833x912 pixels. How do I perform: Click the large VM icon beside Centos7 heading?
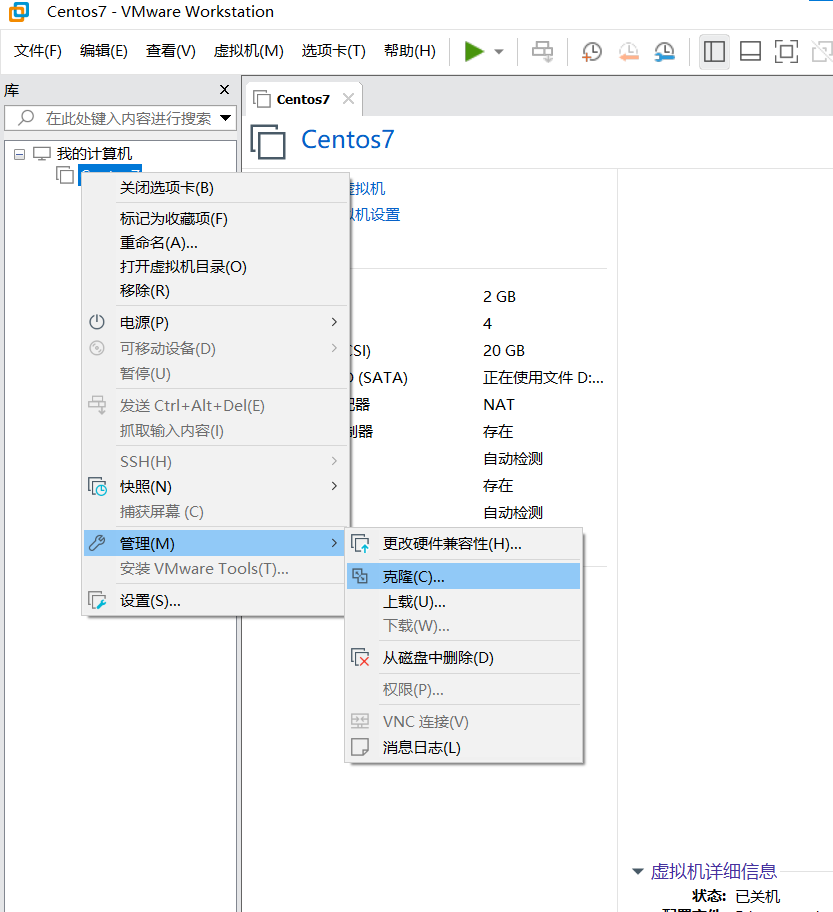coord(268,141)
